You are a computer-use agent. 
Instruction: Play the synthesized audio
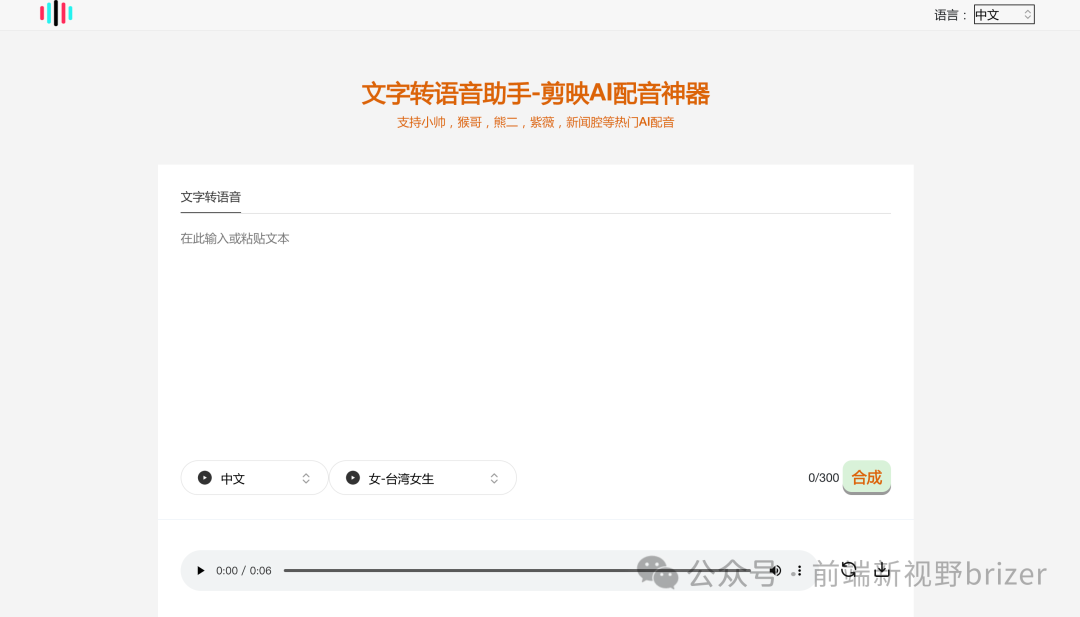[200, 570]
